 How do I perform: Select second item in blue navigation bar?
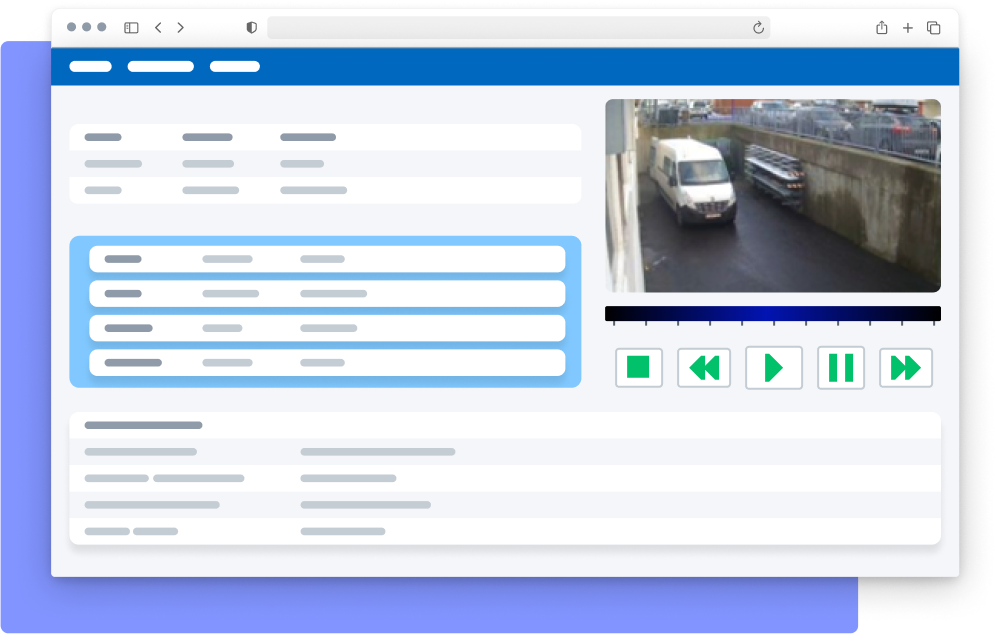click(160, 67)
